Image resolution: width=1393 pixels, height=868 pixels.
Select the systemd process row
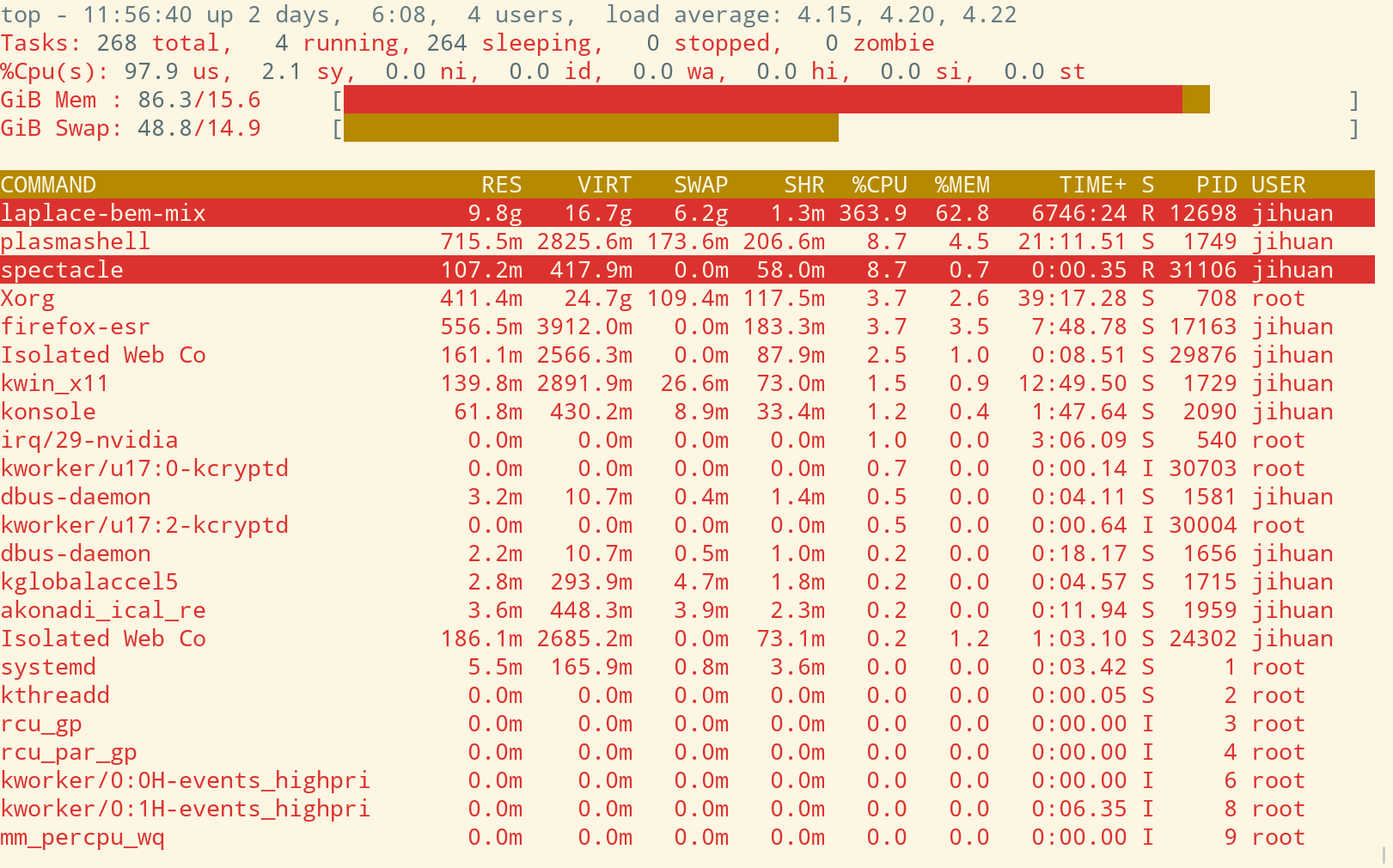687,667
